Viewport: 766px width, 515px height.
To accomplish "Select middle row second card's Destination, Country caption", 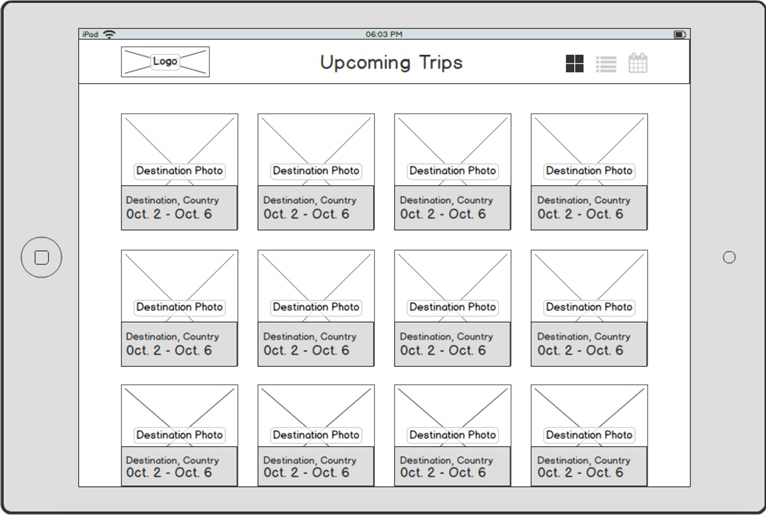I will [x=310, y=337].
